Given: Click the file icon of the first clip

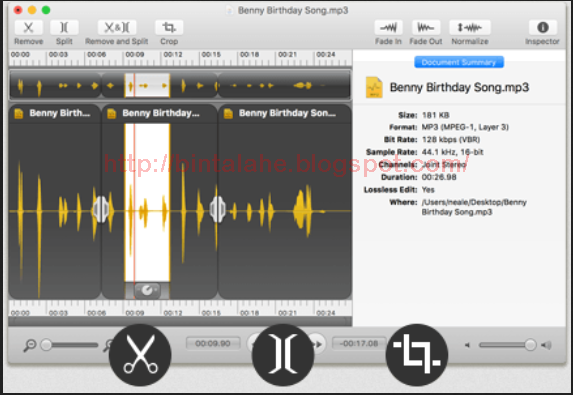Looking at the screenshot, I should [18, 114].
